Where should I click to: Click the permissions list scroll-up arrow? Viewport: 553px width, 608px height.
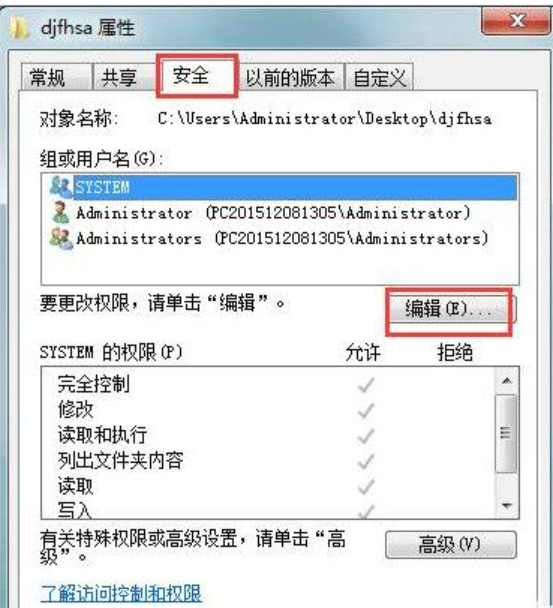(x=506, y=381)
